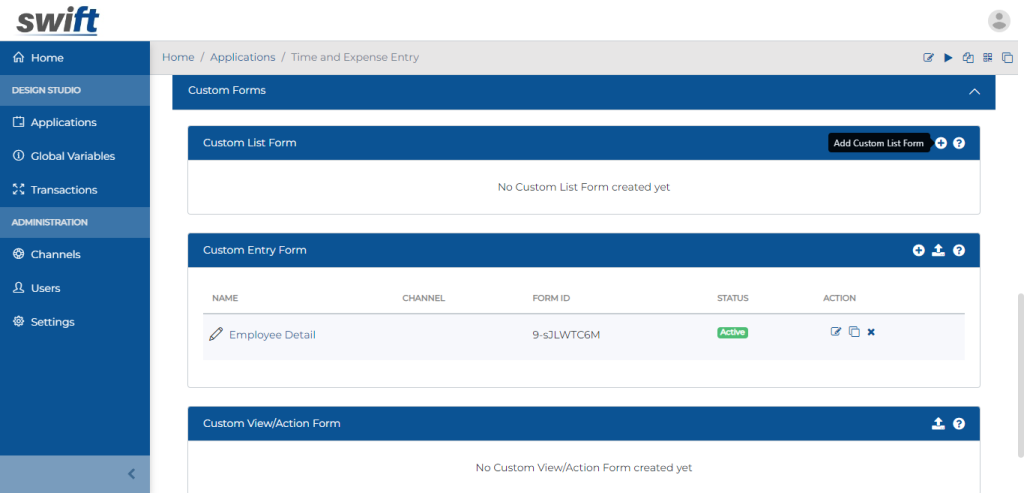Open Channels under Administration

(x=55, y=254)
